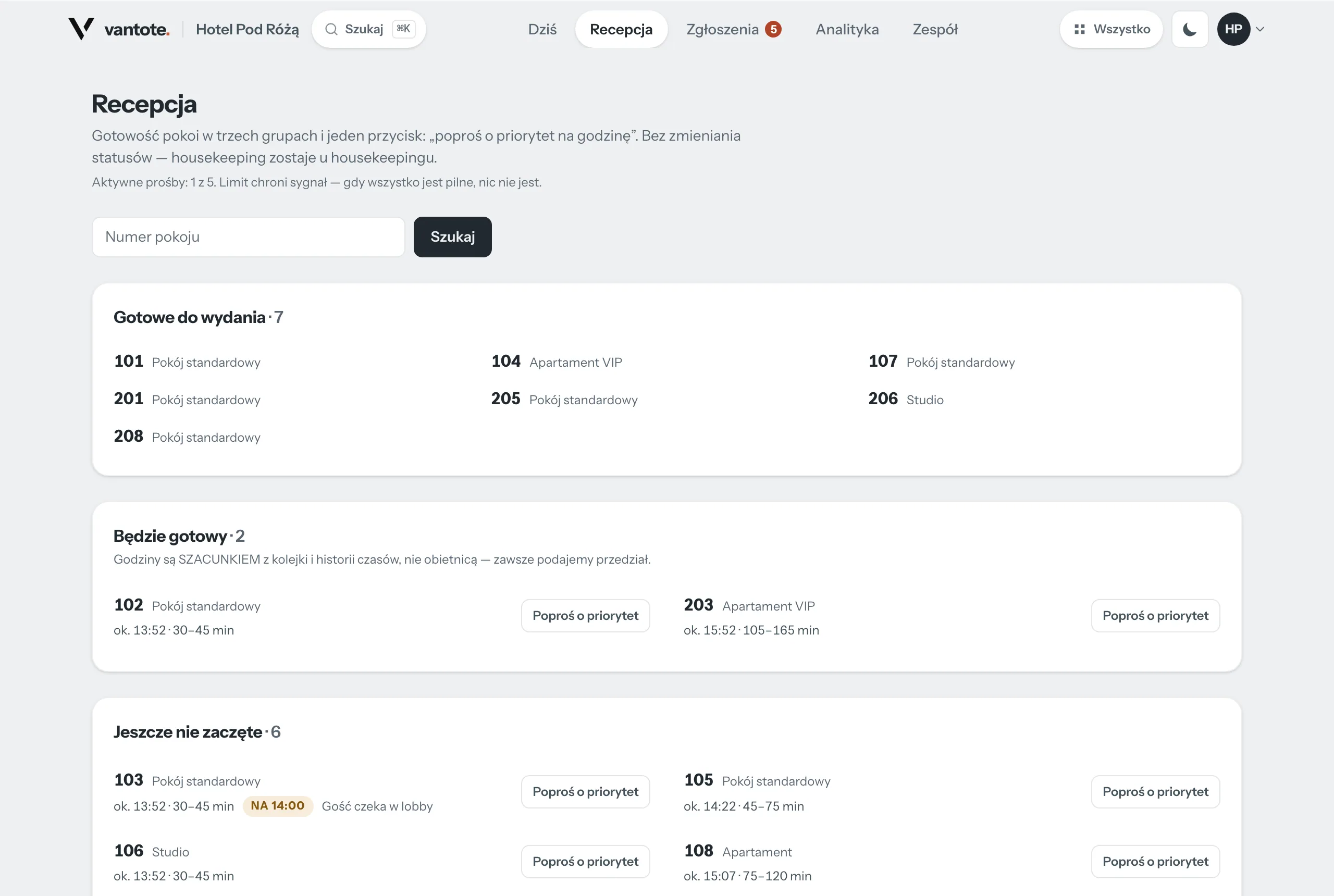This screenshot has width=1334, height=896.
Task: Click the Hotel Pod Różą name
Action: tap(247, 29)
